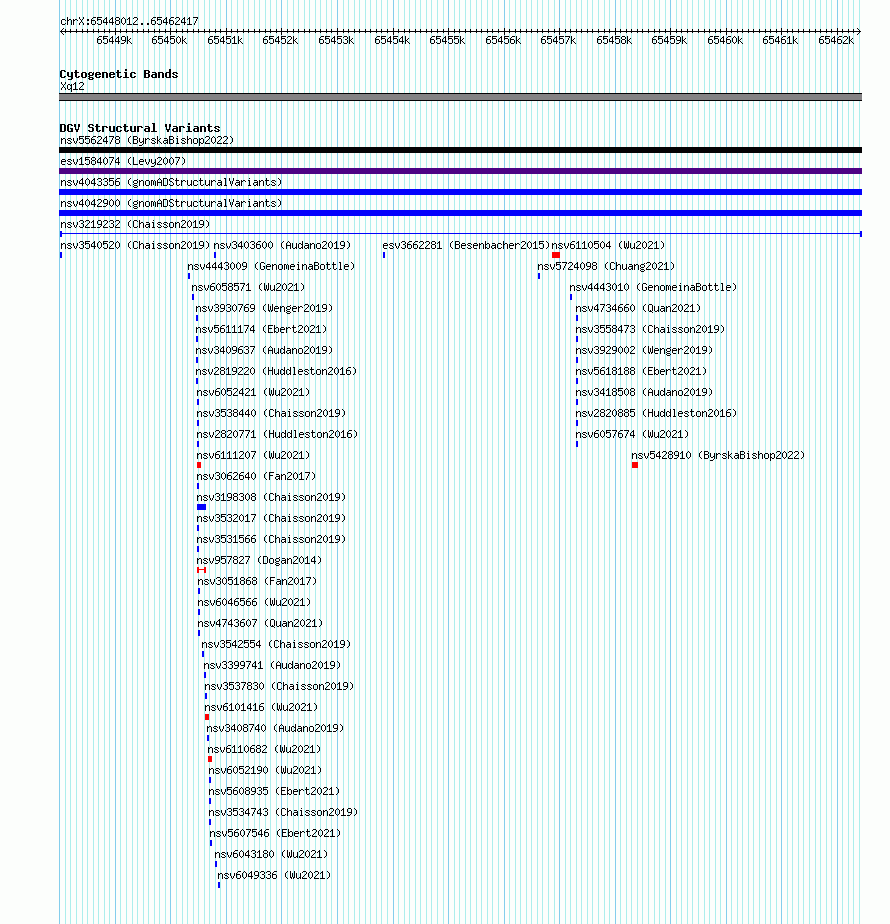Click the 65449k ruler position
Screen dimensions: 890x924
114,40
